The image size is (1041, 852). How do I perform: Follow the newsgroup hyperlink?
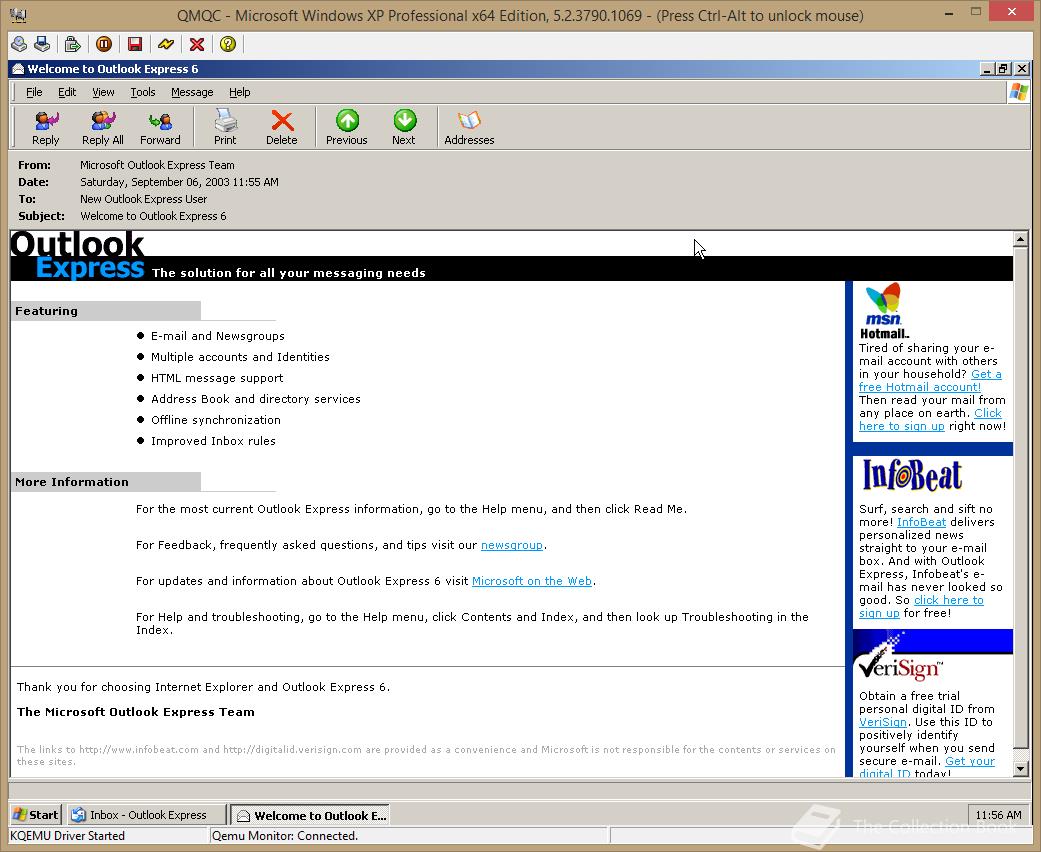pyautogui.click(x=512, y=545)
